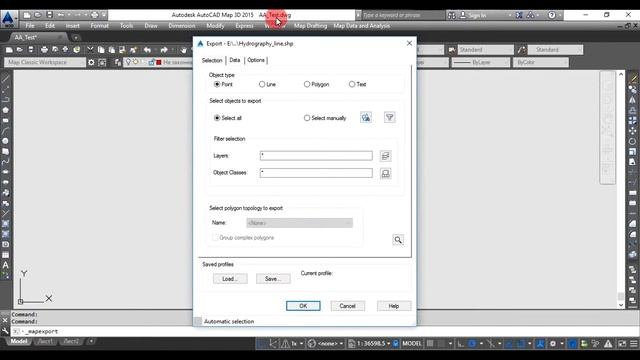Click the Load... profile button
The height and width of the screenshot is (360, 640).
coord(230,279)
